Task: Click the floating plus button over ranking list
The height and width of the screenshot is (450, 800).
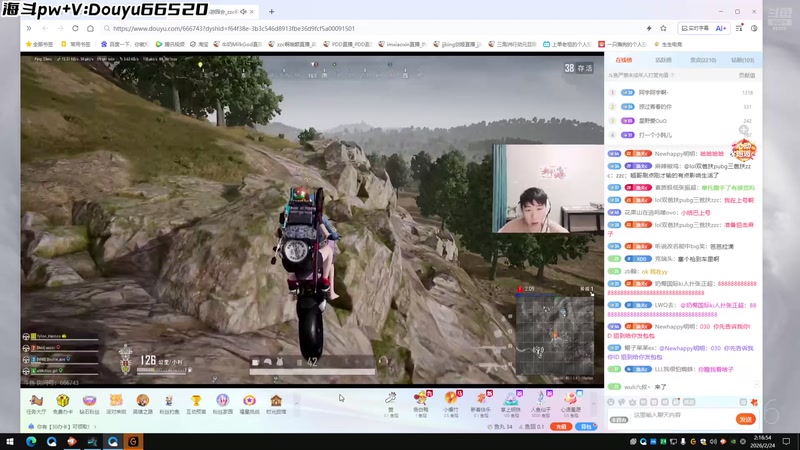Action: [x=744, y=130]
